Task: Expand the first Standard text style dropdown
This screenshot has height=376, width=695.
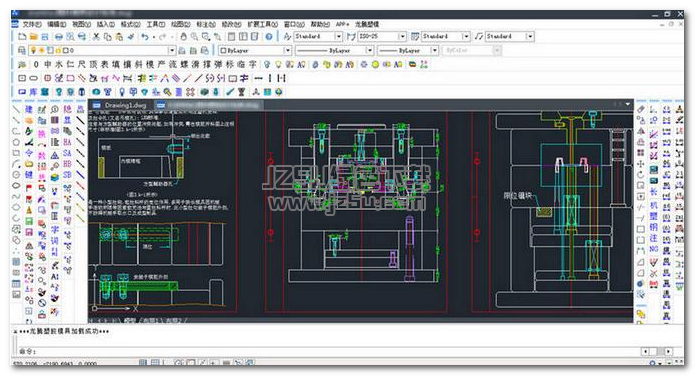Action: 318,36
